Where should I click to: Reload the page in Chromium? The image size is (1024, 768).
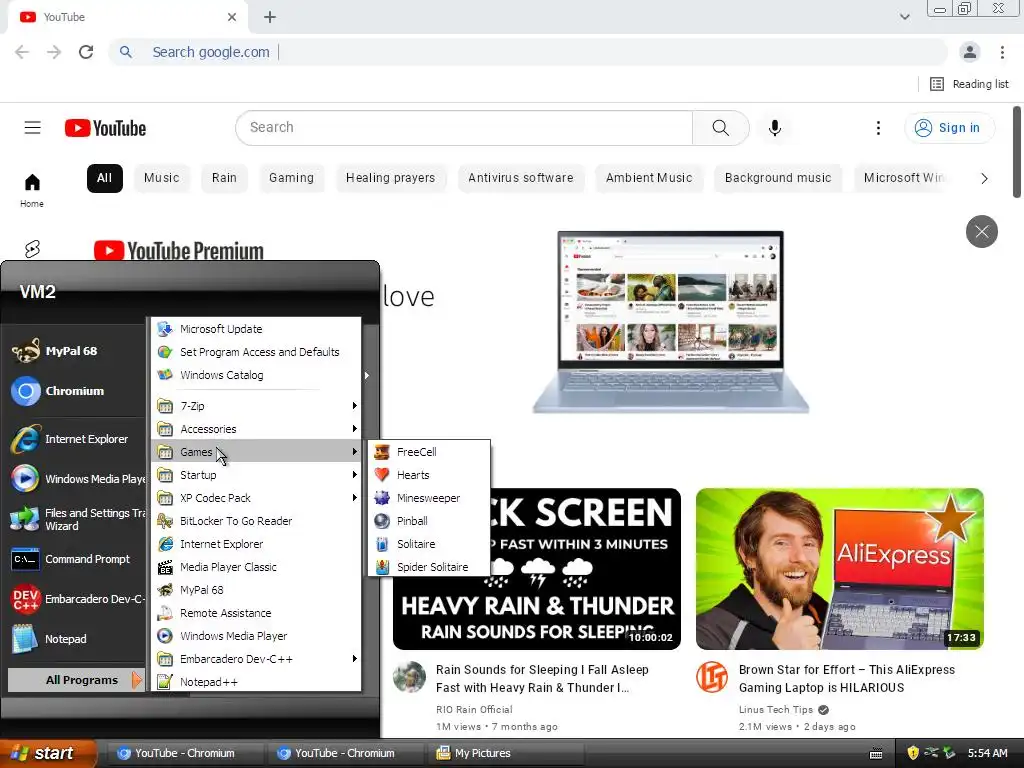coord(86,52)
